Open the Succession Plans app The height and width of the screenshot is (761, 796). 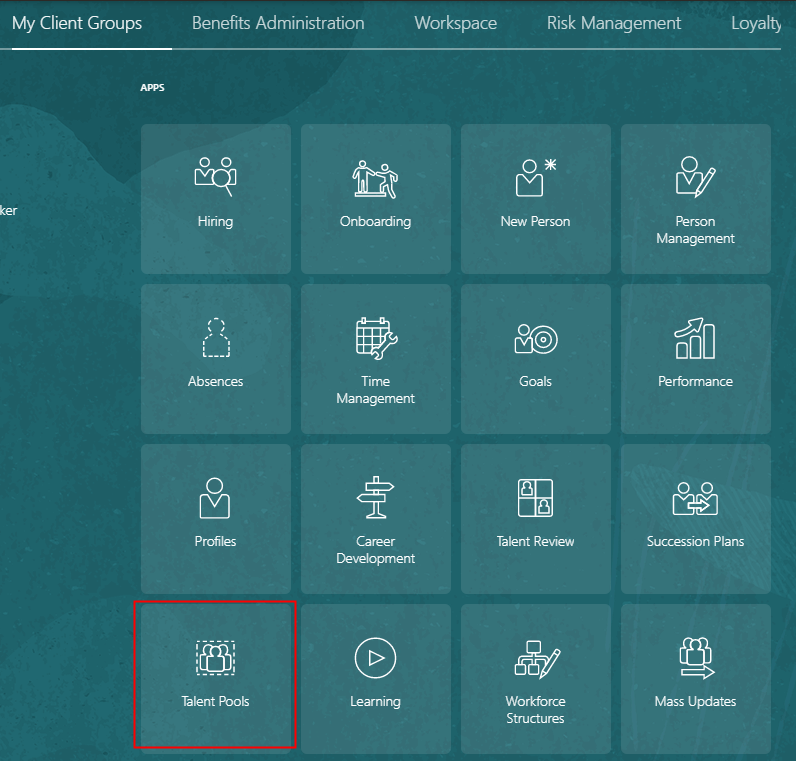[x=695, y=519]
